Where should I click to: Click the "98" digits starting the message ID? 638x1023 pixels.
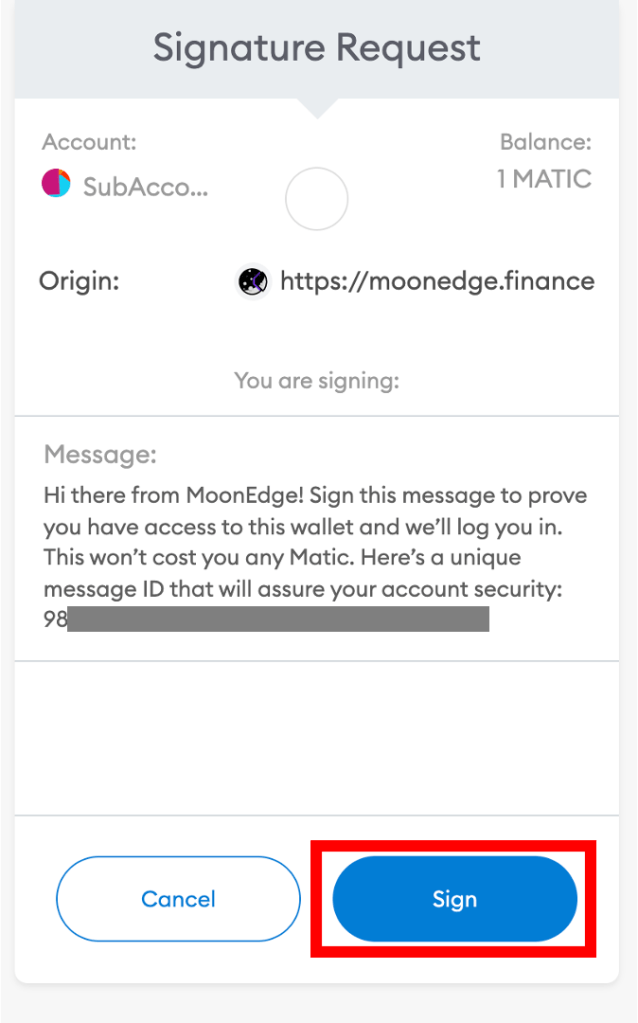(x=55, y=619)
